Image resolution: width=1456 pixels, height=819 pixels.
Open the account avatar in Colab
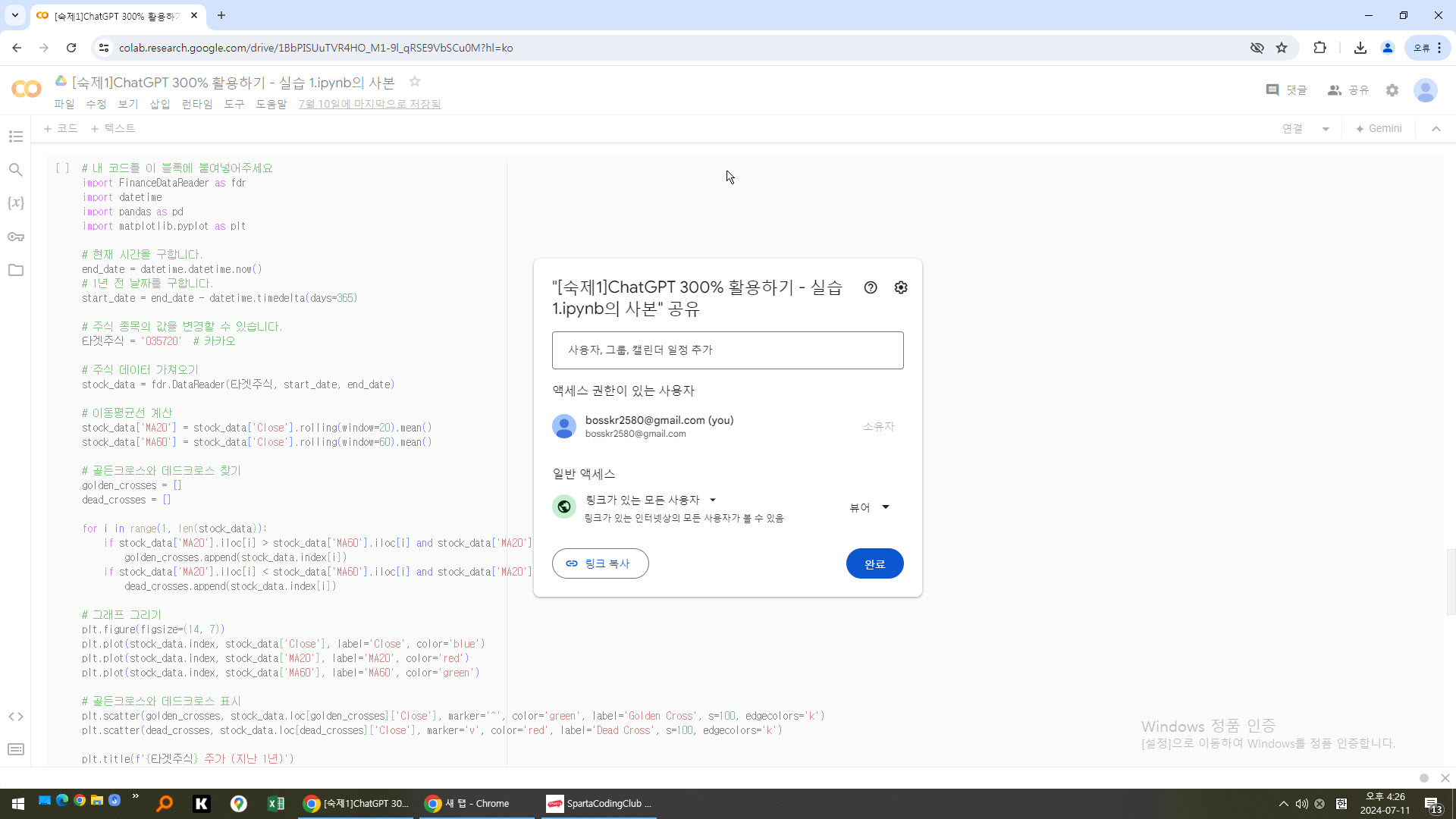click(x=1426, y=90)
